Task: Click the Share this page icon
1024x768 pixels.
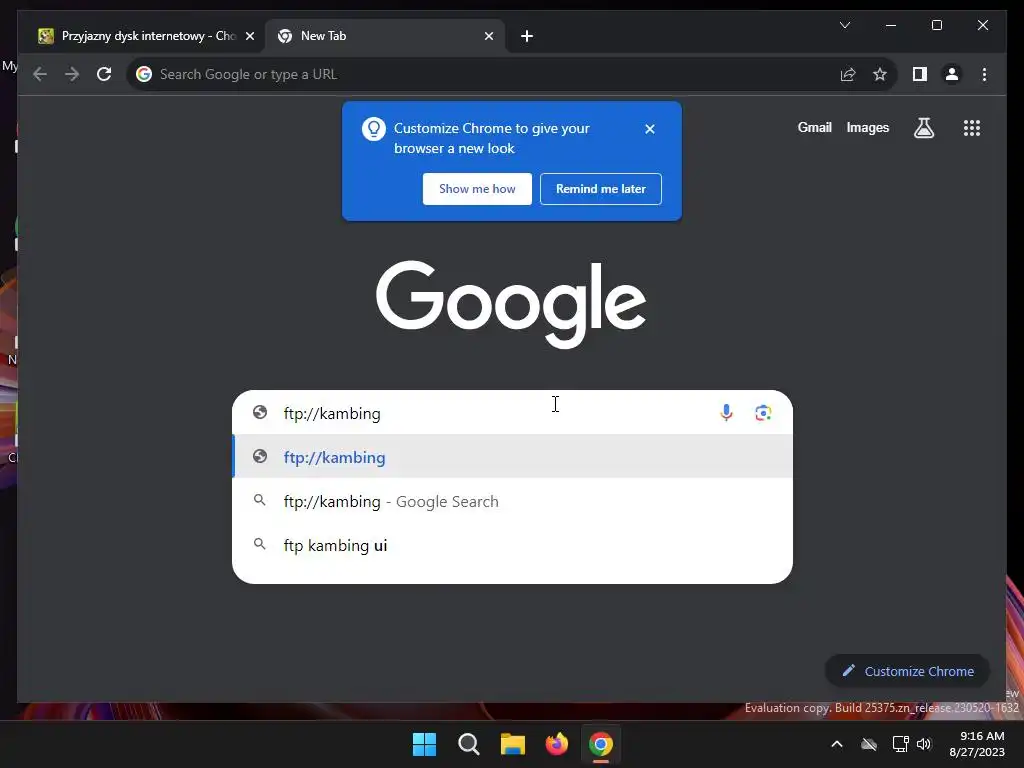Action: [848, 74]
